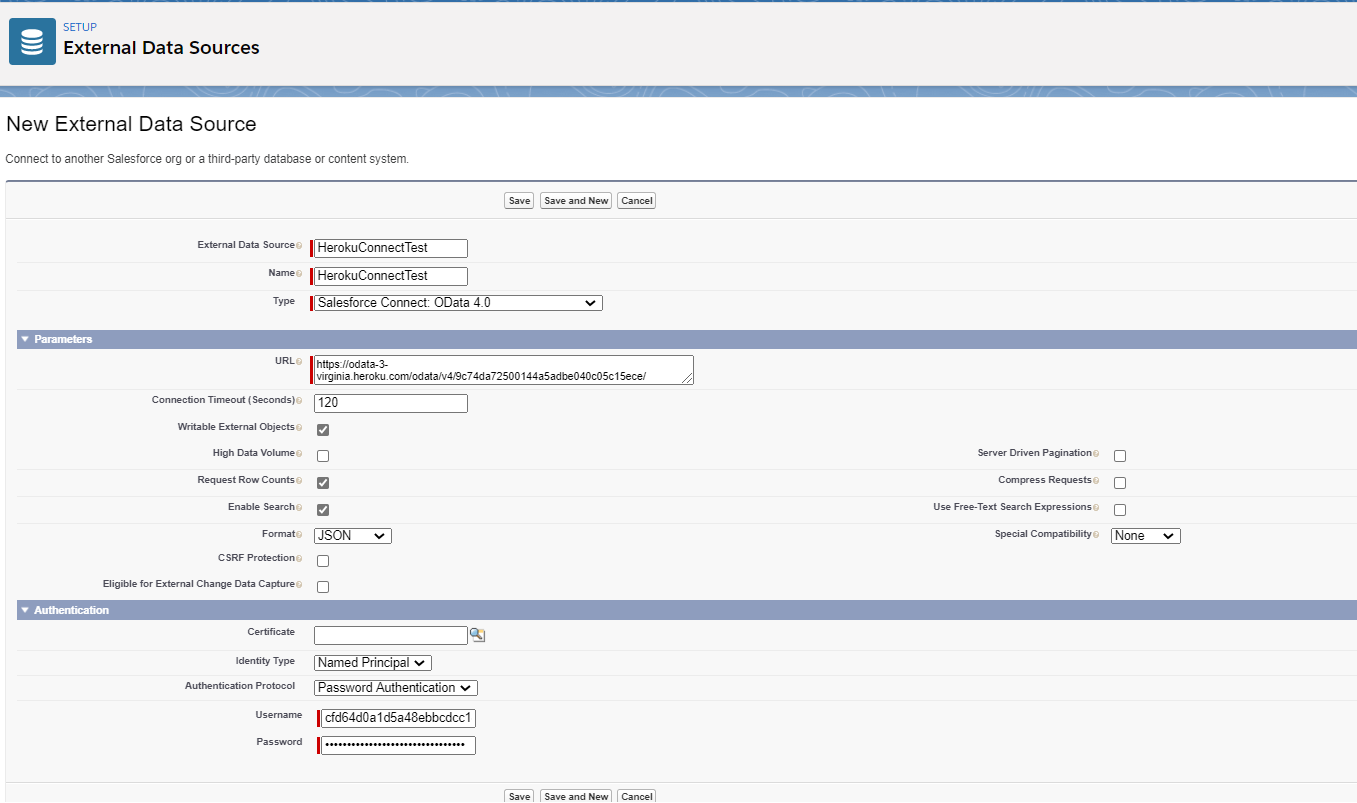Click help icon next to Server Driven Pagination
Viewport: 1357px width, 803px height.
click(x=1097, y=454)
